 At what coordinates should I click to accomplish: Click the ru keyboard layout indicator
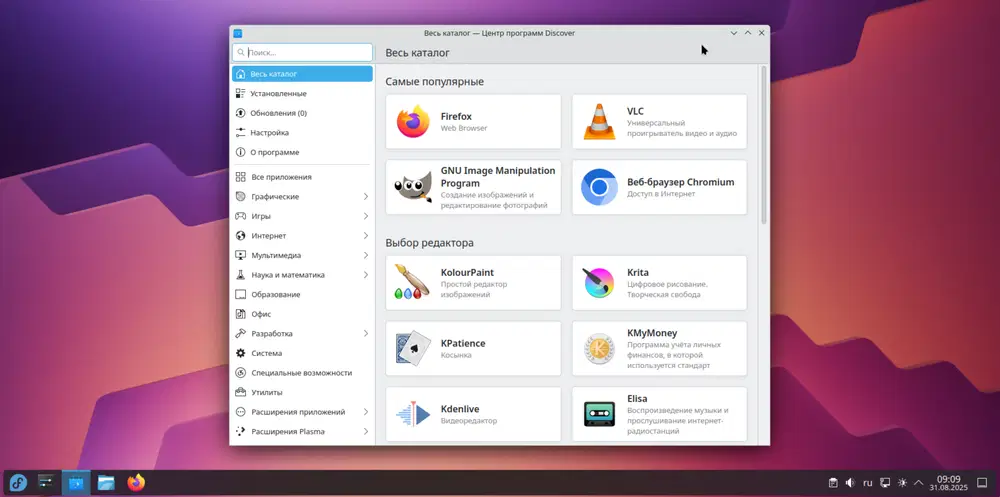point(867,483)
